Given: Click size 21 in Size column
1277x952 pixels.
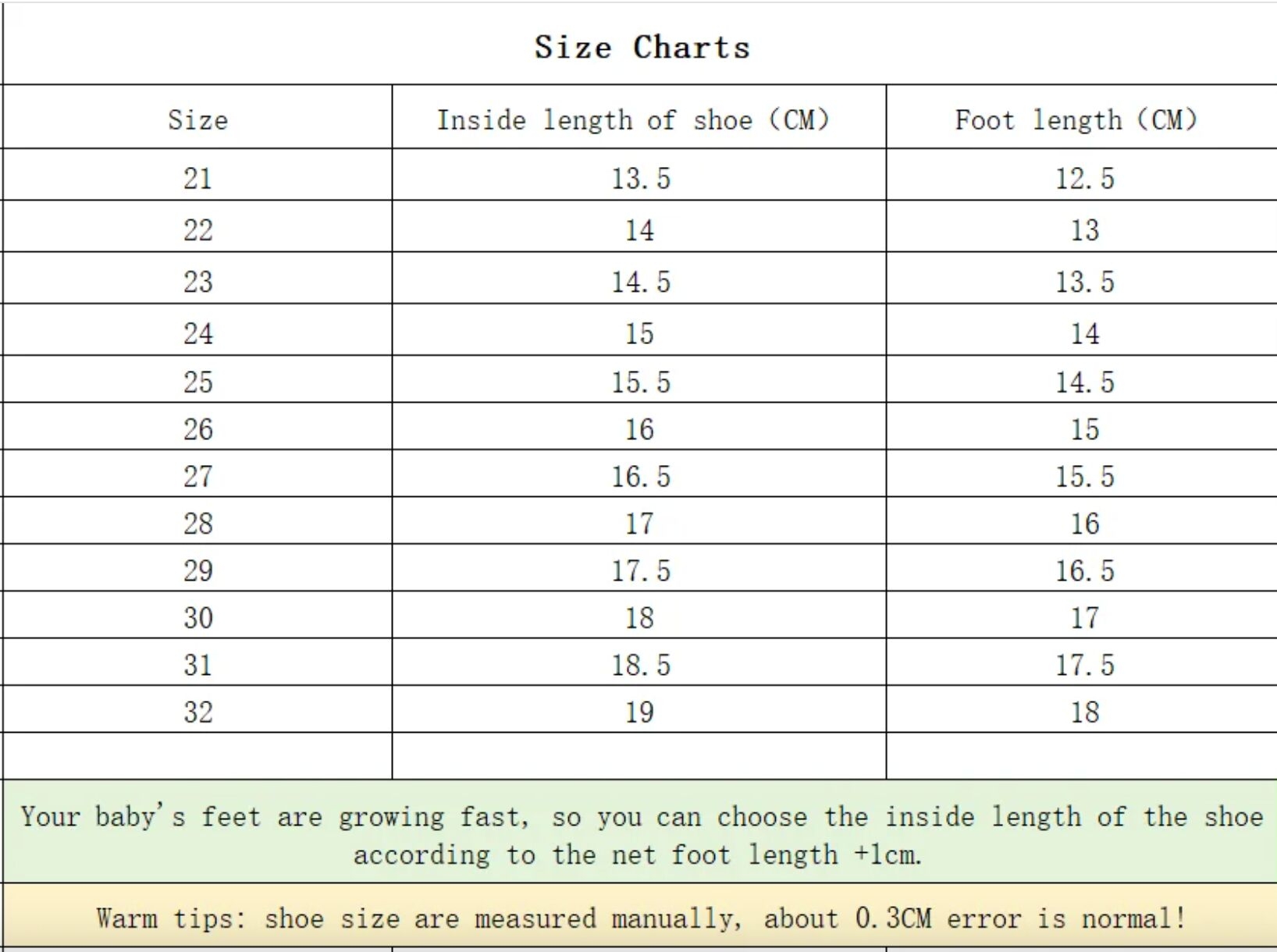Looking at the screenshot, I should point(197,178).
